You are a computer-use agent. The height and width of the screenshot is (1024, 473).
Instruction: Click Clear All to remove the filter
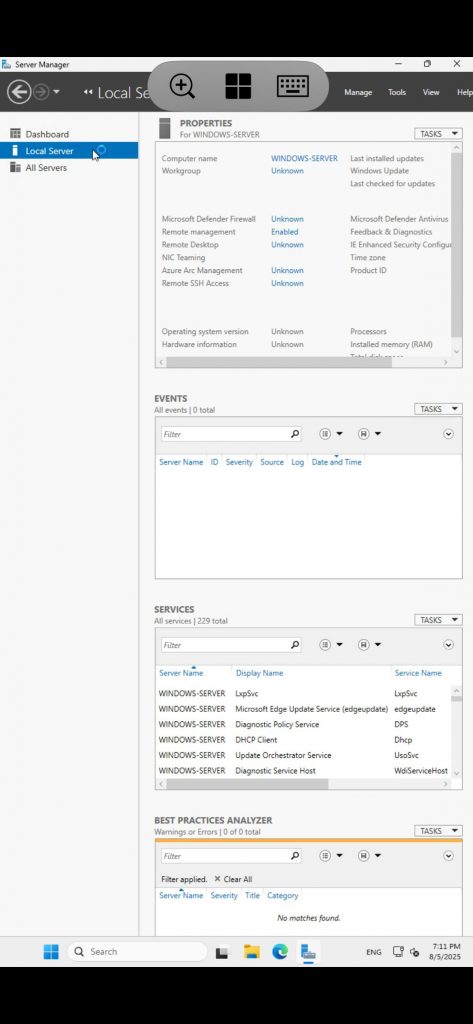coord(233,879)
